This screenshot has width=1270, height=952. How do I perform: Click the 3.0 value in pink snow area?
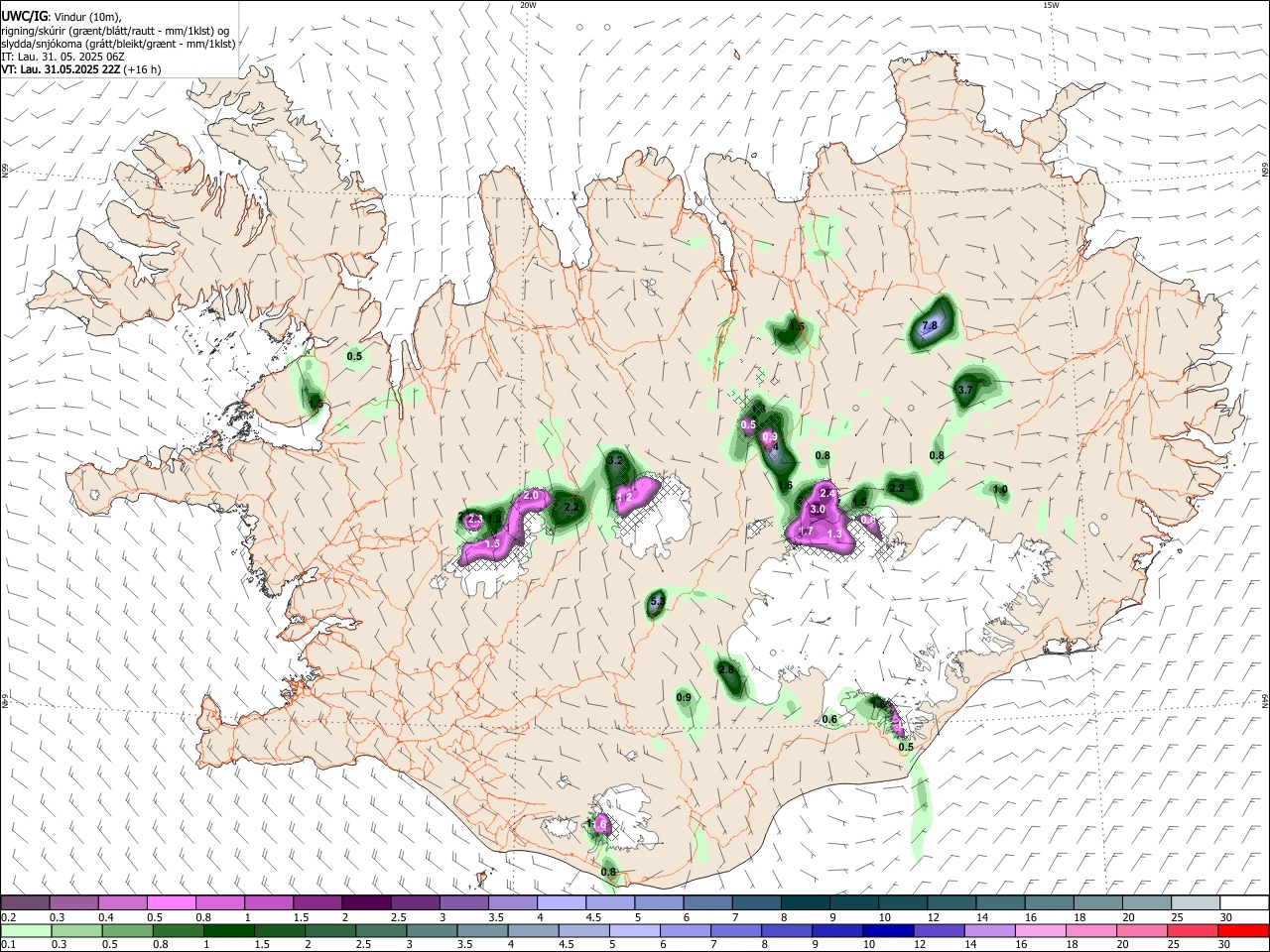(818, 509)
